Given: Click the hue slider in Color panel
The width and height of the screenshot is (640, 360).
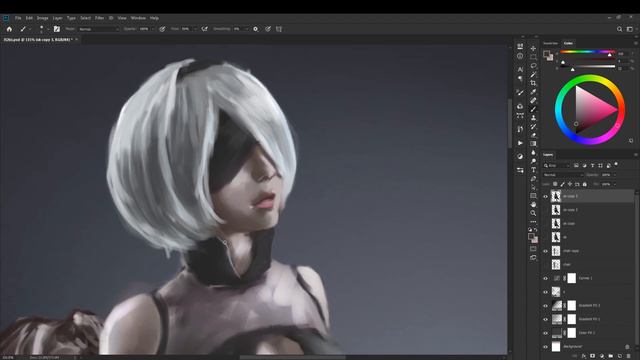Looking at the screenshot, I should pyautogui.click(x=587, y=52).
